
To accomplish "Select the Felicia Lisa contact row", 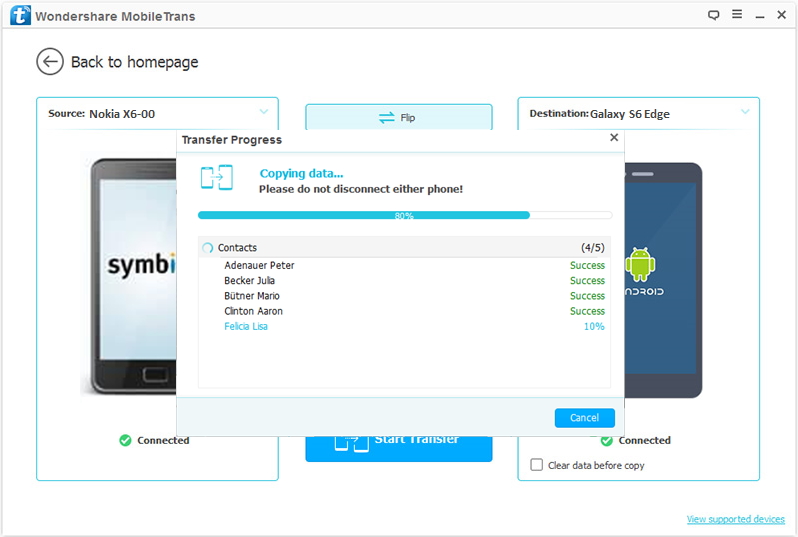I will (x=404, y=326).
